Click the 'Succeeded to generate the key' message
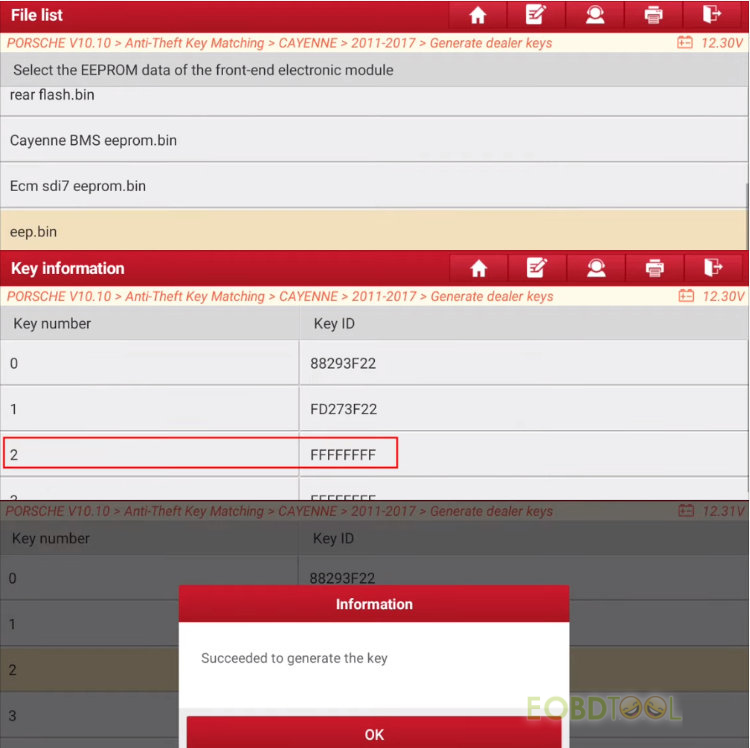 [x=294, y=658]
